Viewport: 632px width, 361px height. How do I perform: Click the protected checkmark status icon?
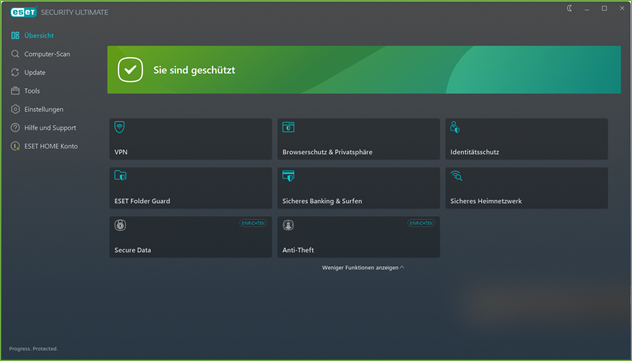coord(130,70)
